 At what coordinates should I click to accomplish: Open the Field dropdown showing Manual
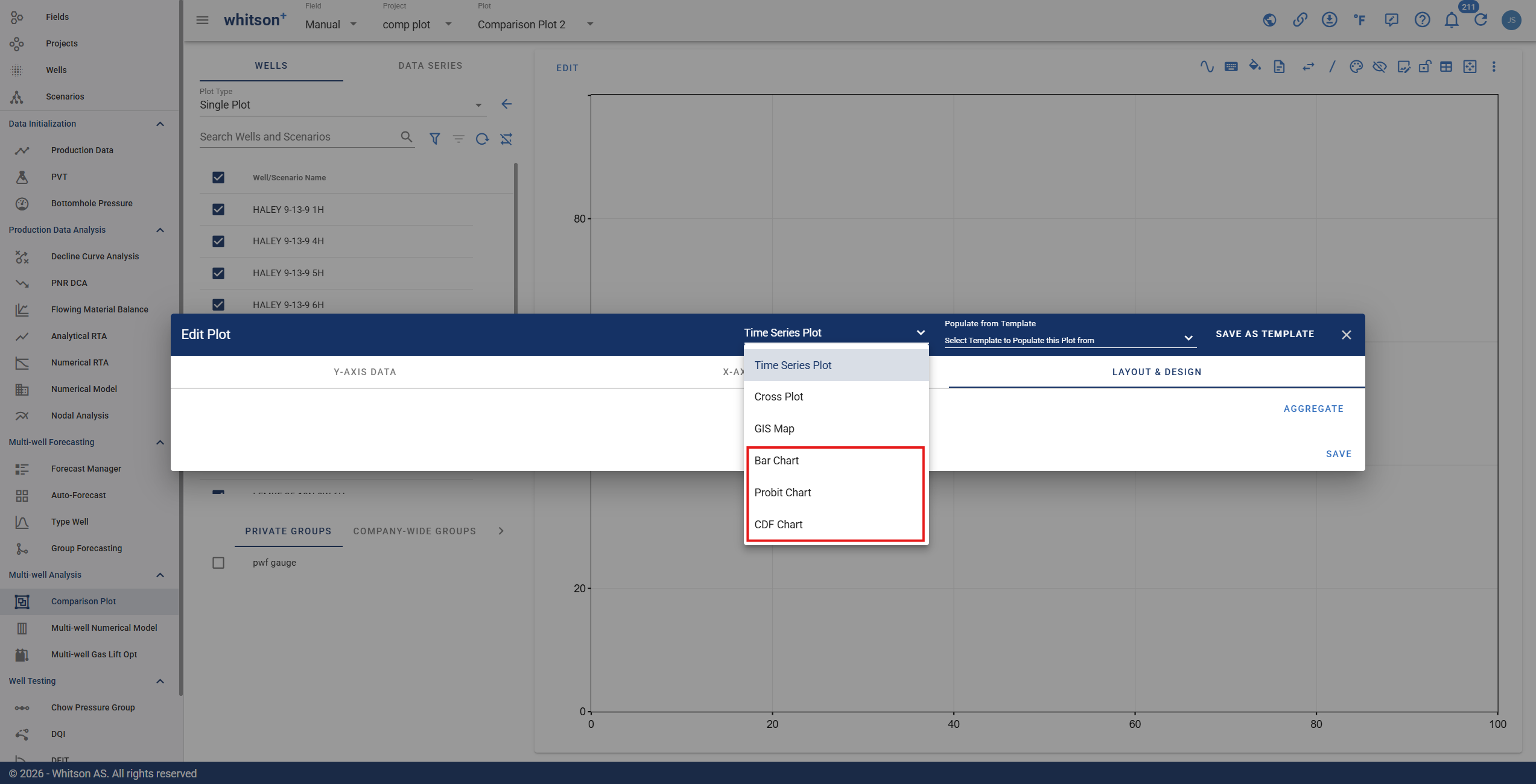pyautogui.click(x=331, y=24)
